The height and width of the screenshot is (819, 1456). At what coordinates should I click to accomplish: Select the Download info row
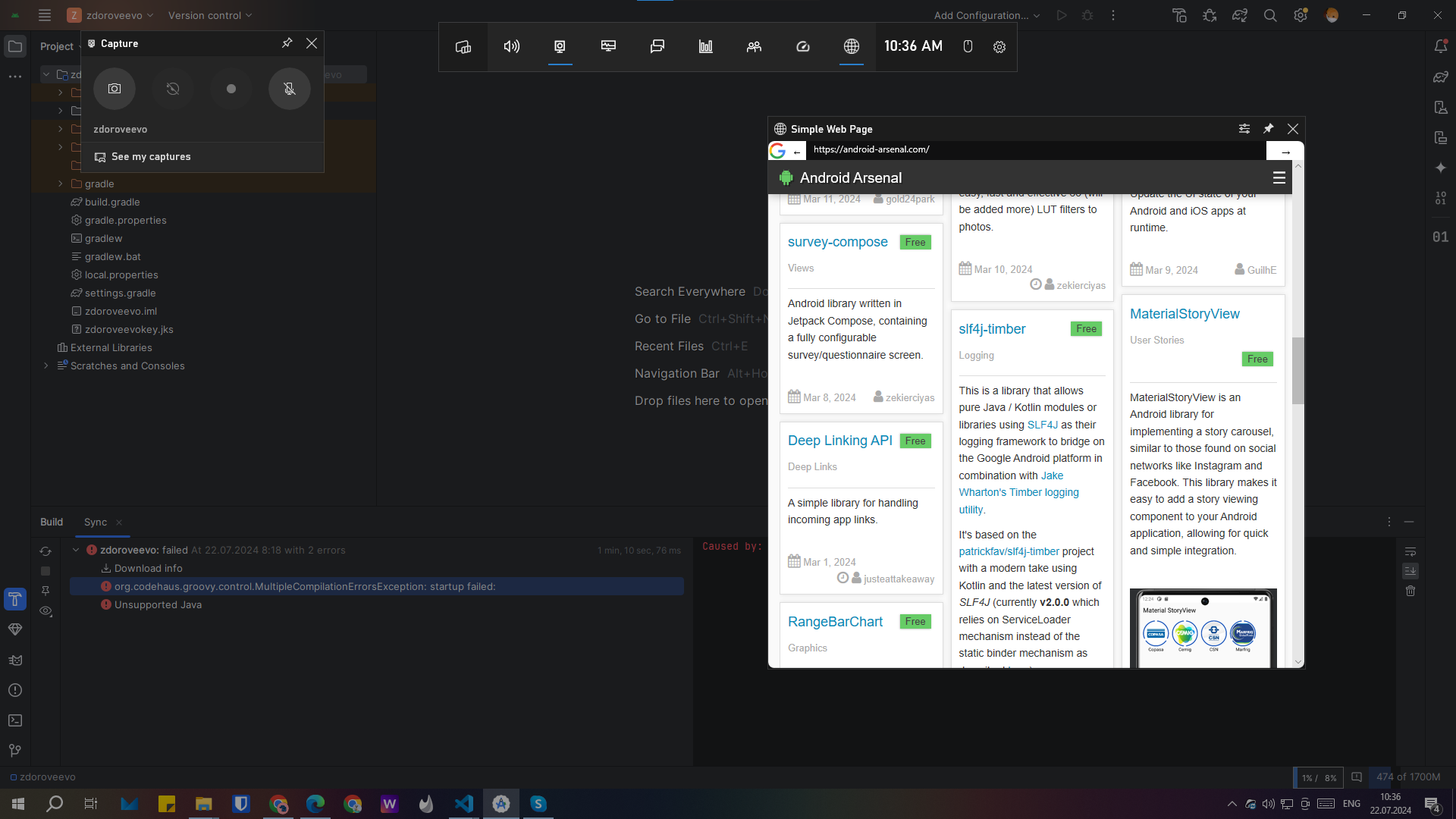[x=148, y=569]
